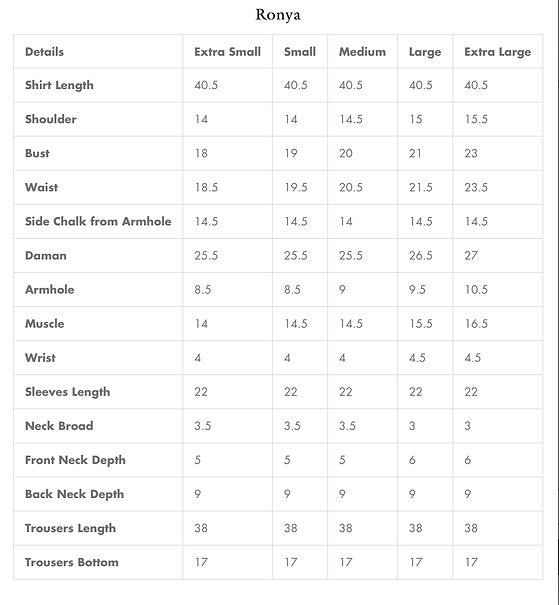Click the Daman row label
Image resolution: width=559 pixels, height=605 pixels.
(x=46, y=255)
